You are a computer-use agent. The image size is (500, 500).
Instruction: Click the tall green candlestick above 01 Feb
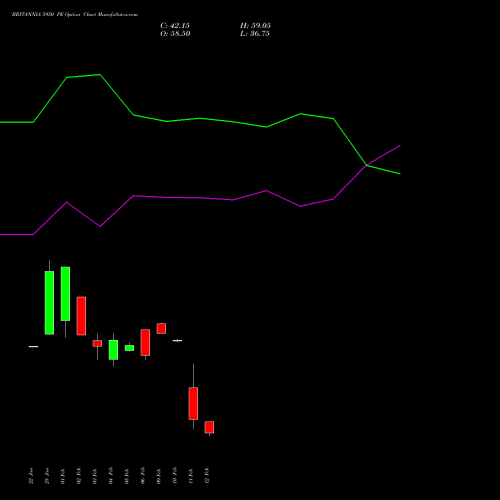click(65, 294)
